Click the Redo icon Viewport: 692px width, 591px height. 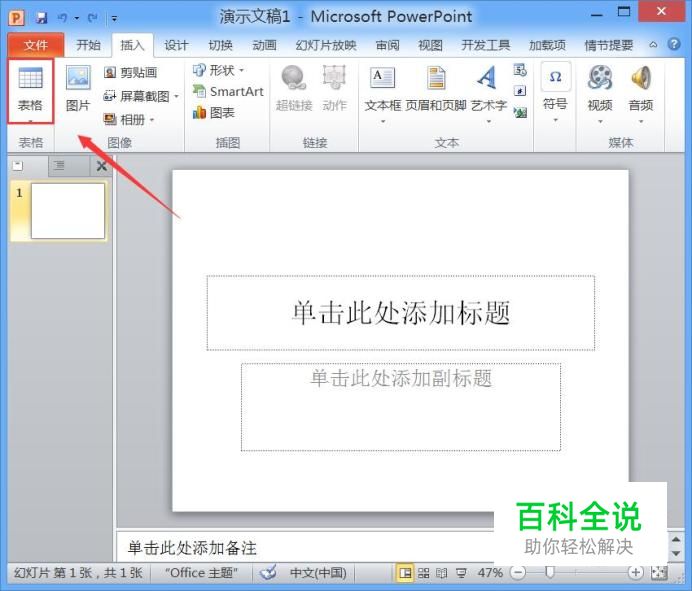(x=92, y=18)
